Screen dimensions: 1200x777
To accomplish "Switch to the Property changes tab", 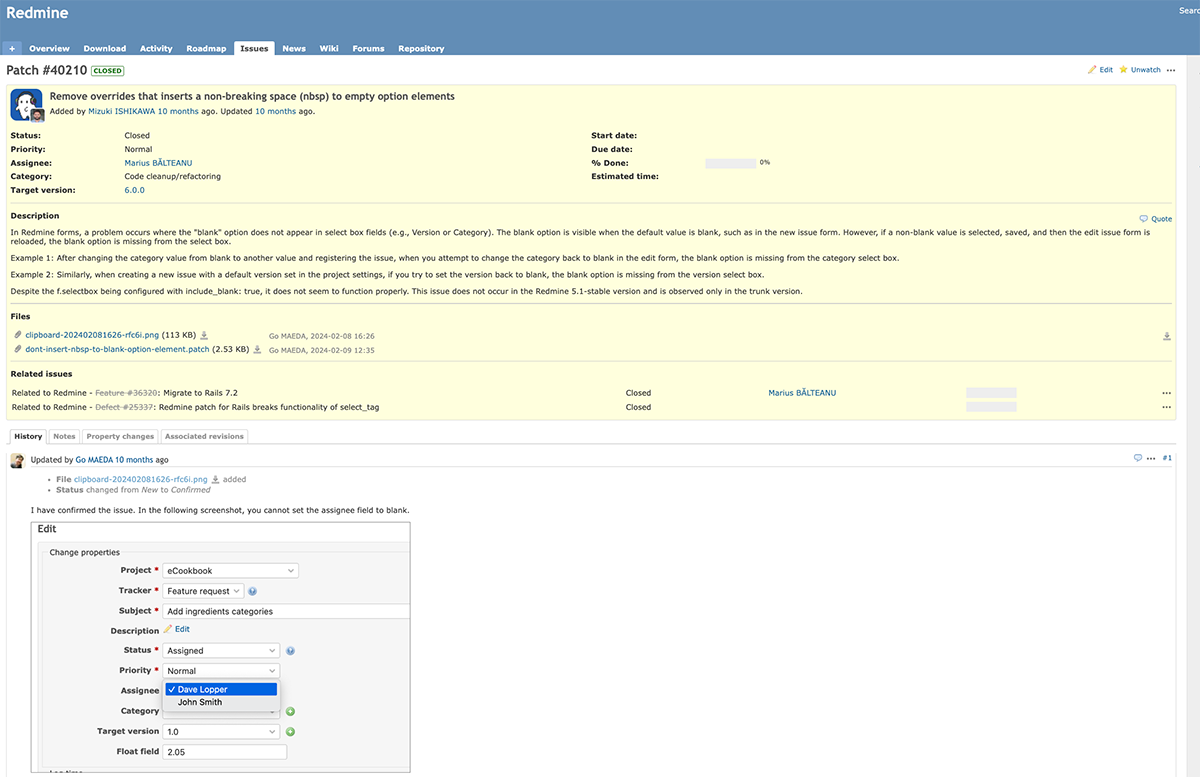I will (119, 436).
